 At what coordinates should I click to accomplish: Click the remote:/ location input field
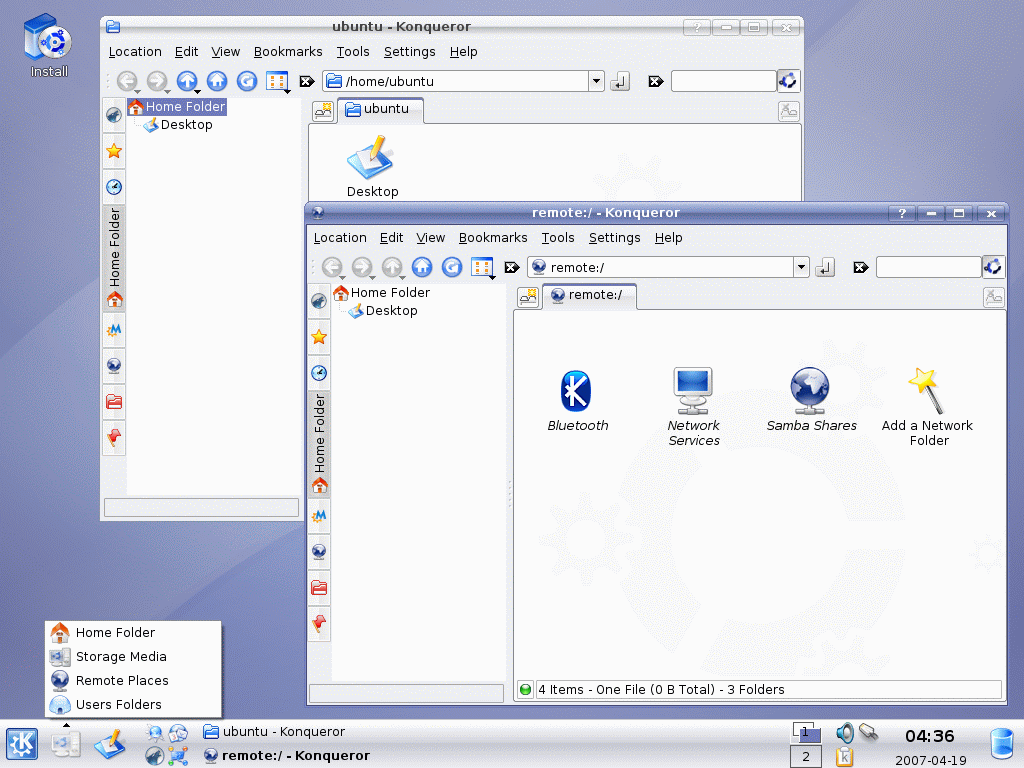tap(660, 267)
